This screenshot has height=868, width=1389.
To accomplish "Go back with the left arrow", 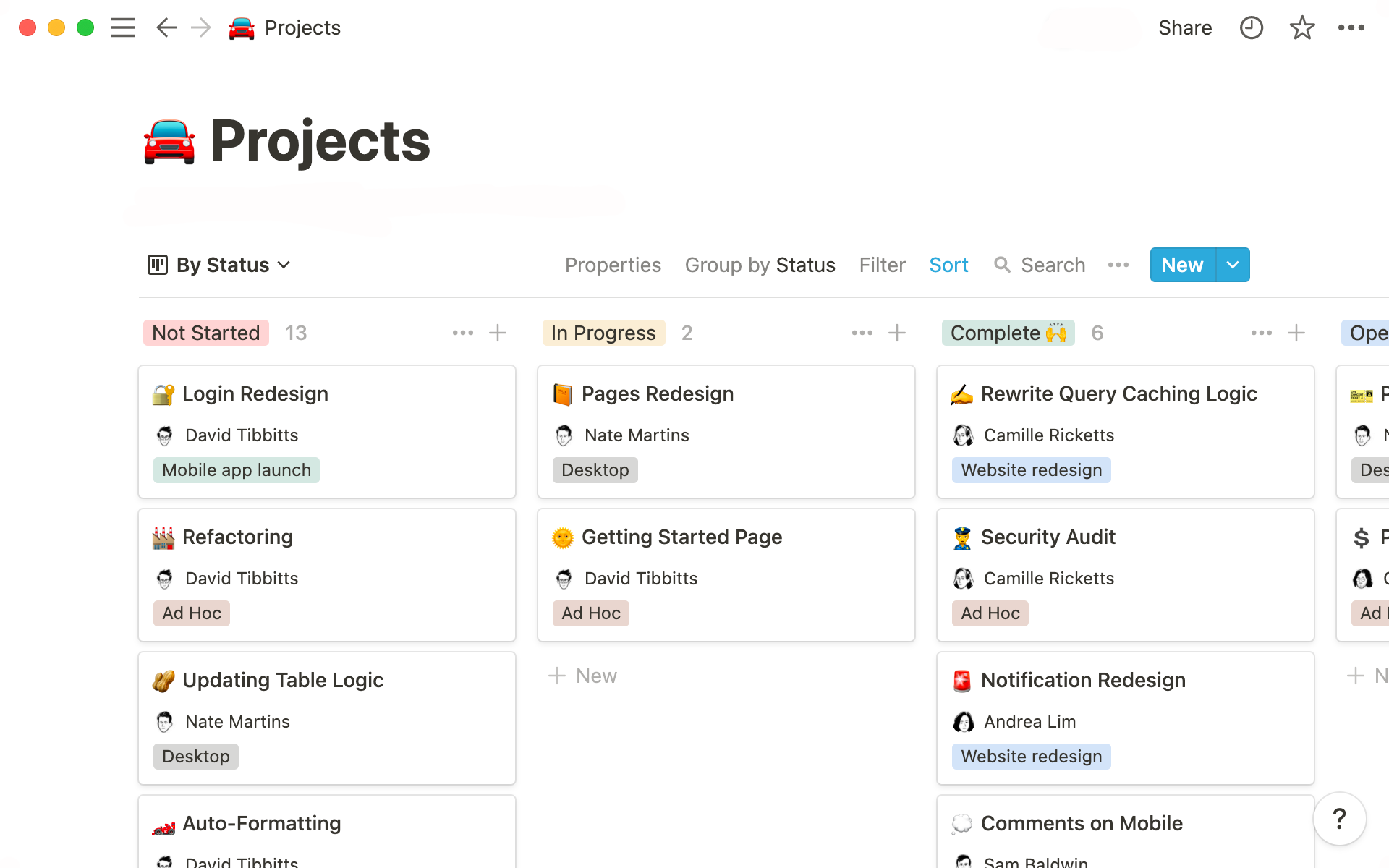I will (166, 27).
